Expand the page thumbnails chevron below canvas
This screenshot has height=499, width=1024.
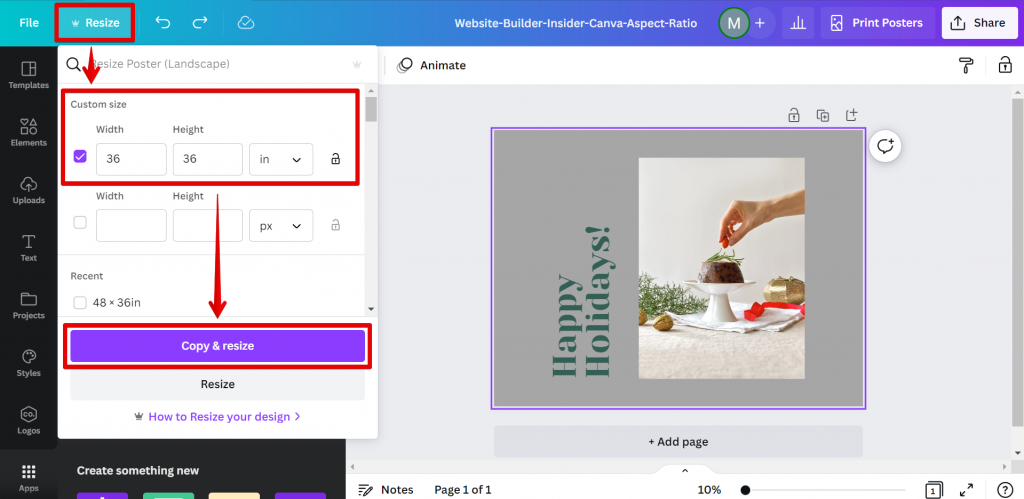(684, 470)
